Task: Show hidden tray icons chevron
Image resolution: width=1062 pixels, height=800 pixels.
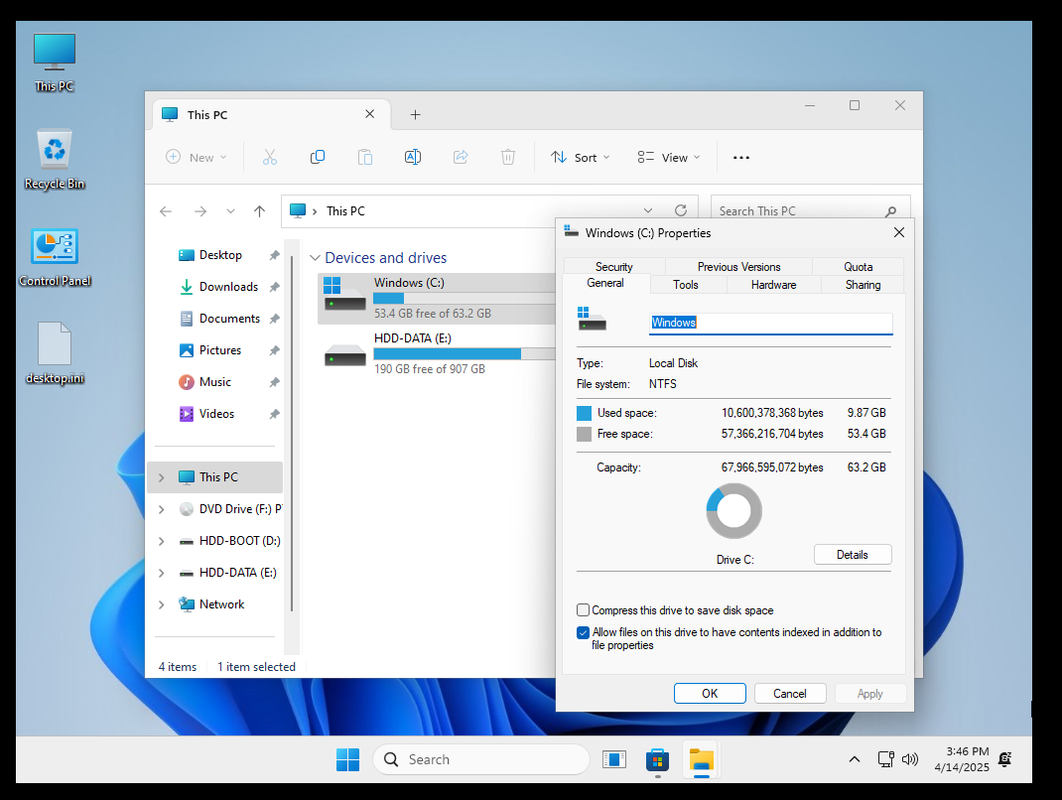Action: pyautogui.click(x=855, y=759)
